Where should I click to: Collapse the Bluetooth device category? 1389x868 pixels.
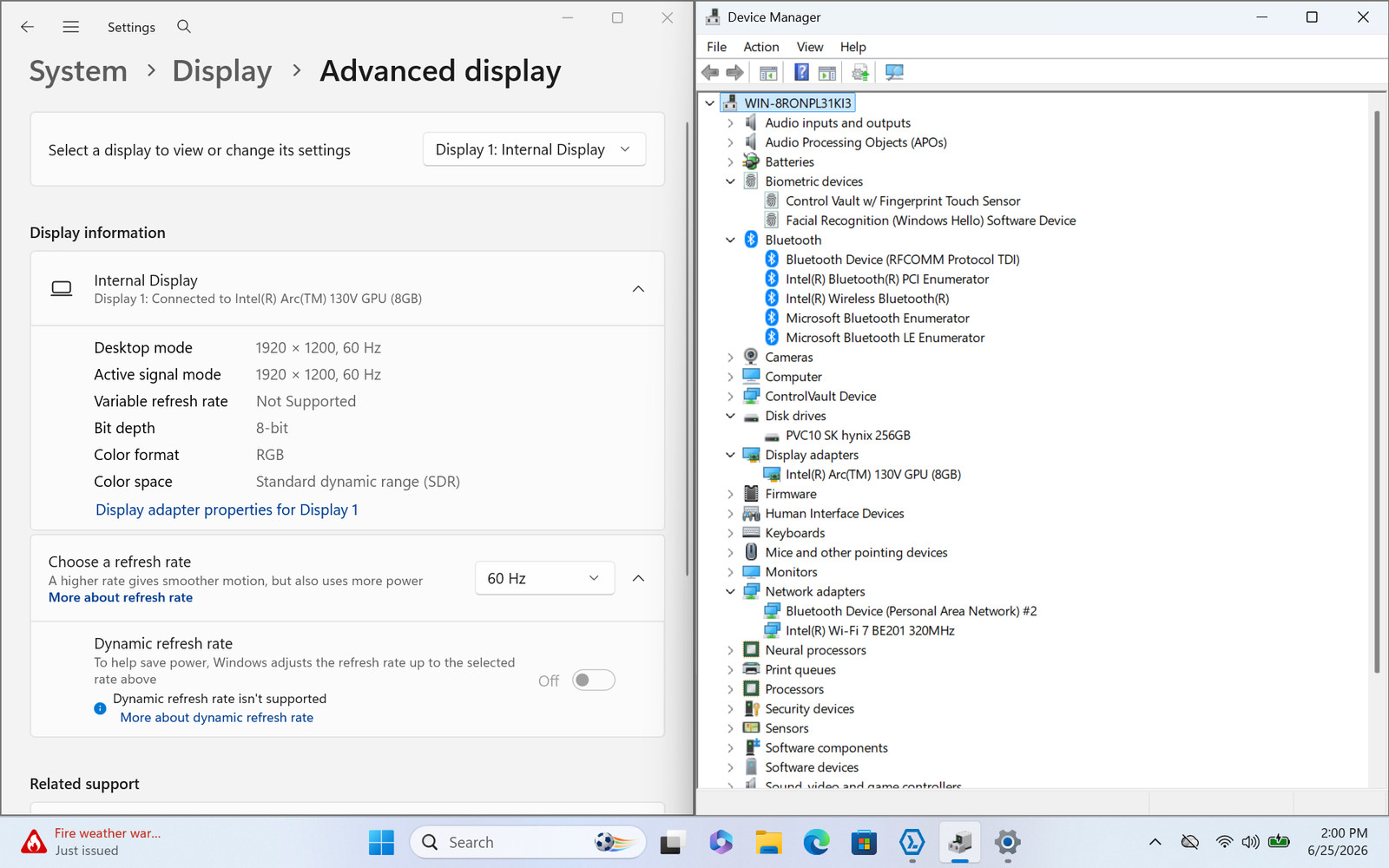pyautogui.click(x=730, y=240)
